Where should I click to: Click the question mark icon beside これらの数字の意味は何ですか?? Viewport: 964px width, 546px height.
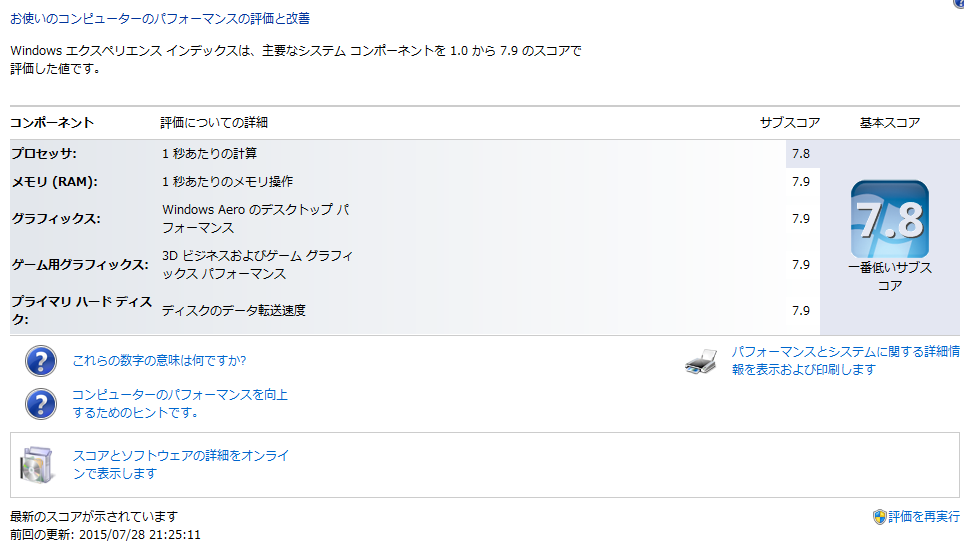pyautogui.click(x=40, y=361)
